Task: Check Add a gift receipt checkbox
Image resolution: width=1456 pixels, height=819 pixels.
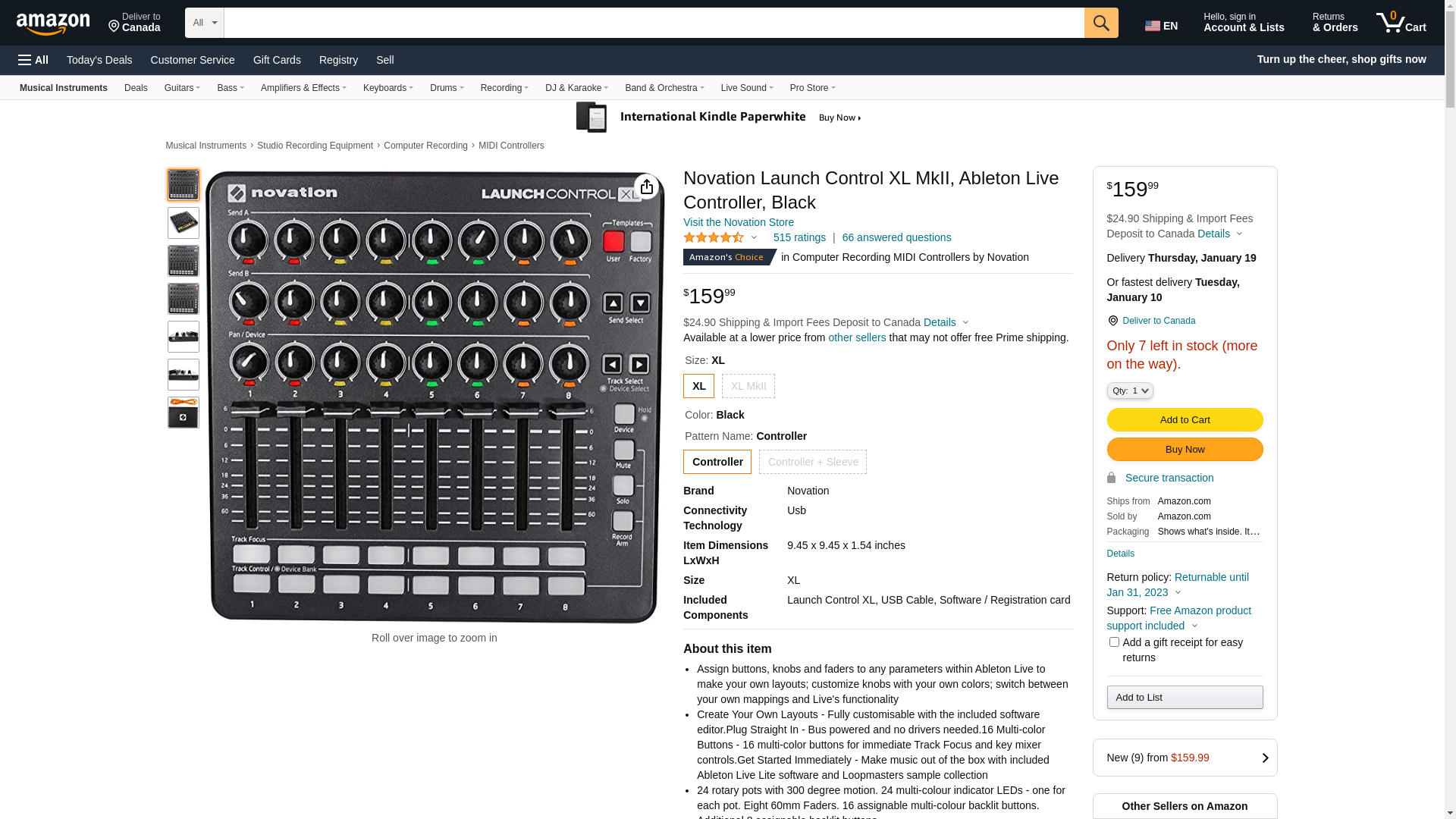Action: (1114, 642)
